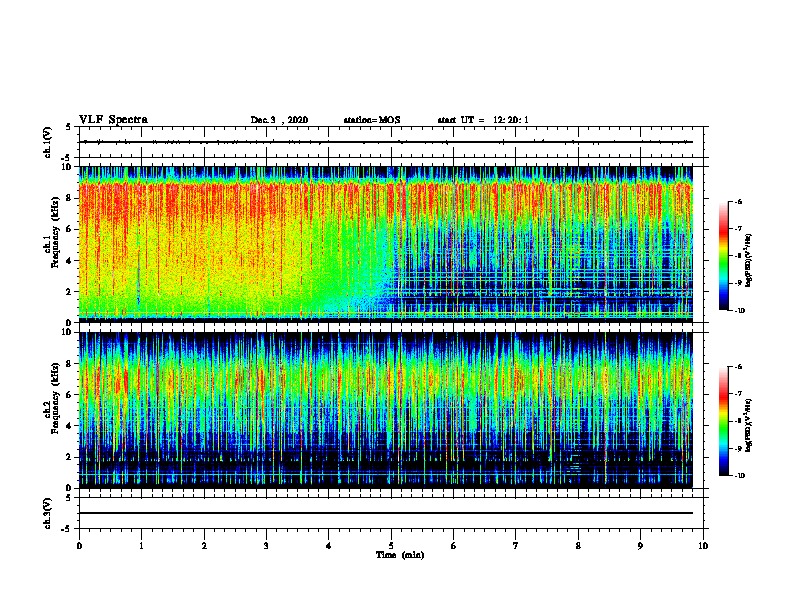Viewport: 792px width, 612px height.
Task: Click the "start UT = 12:20:1" text
Action: [x=483, y=120]
